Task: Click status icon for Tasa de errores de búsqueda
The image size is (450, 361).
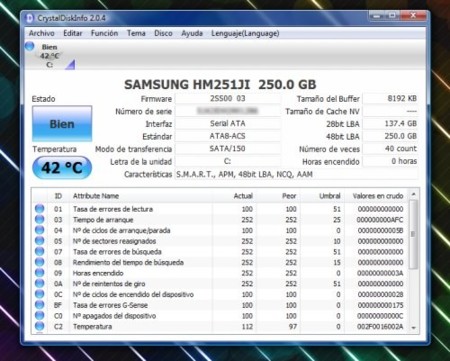Action: (39, 251)
